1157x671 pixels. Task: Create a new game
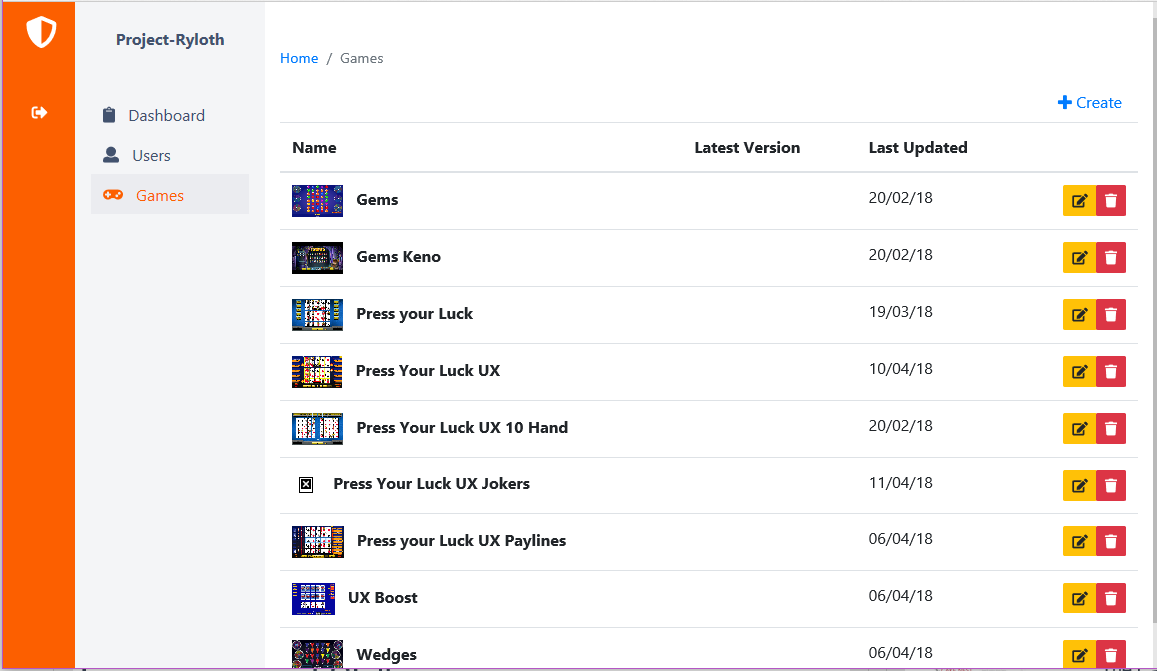pyautogui.click(x=1090, y=103)
